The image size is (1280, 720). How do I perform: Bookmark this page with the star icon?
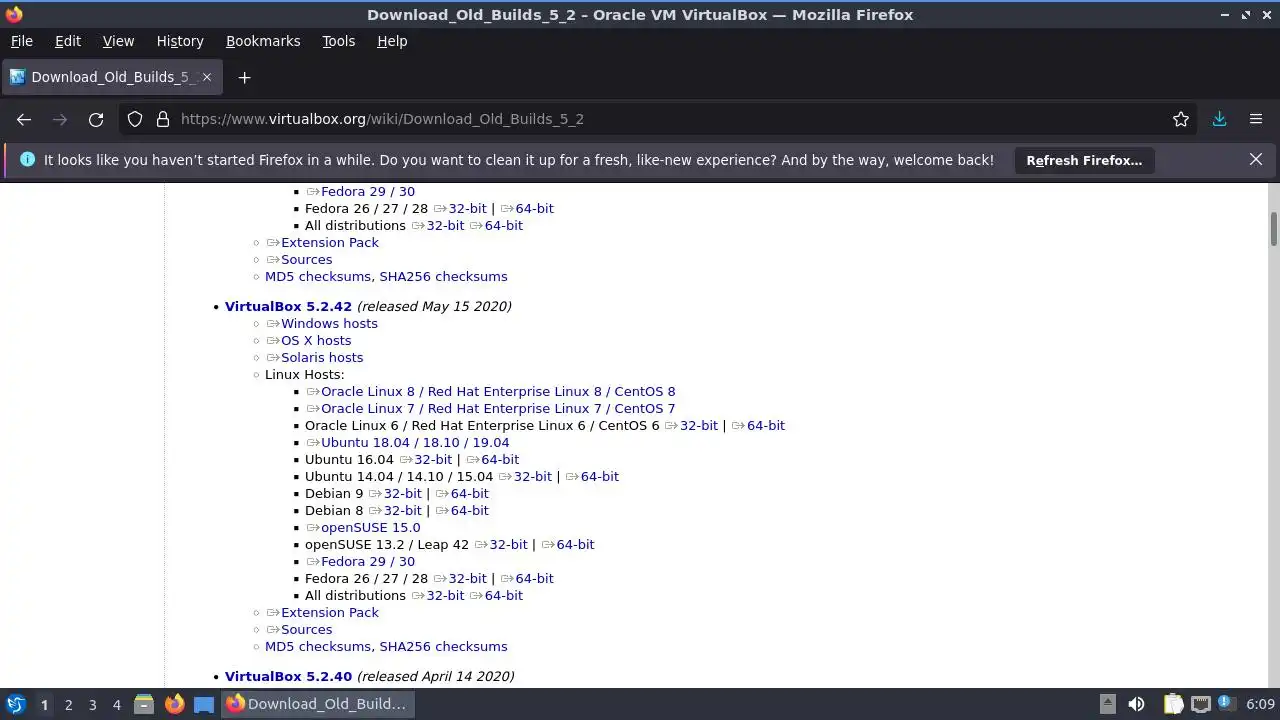1181,119
